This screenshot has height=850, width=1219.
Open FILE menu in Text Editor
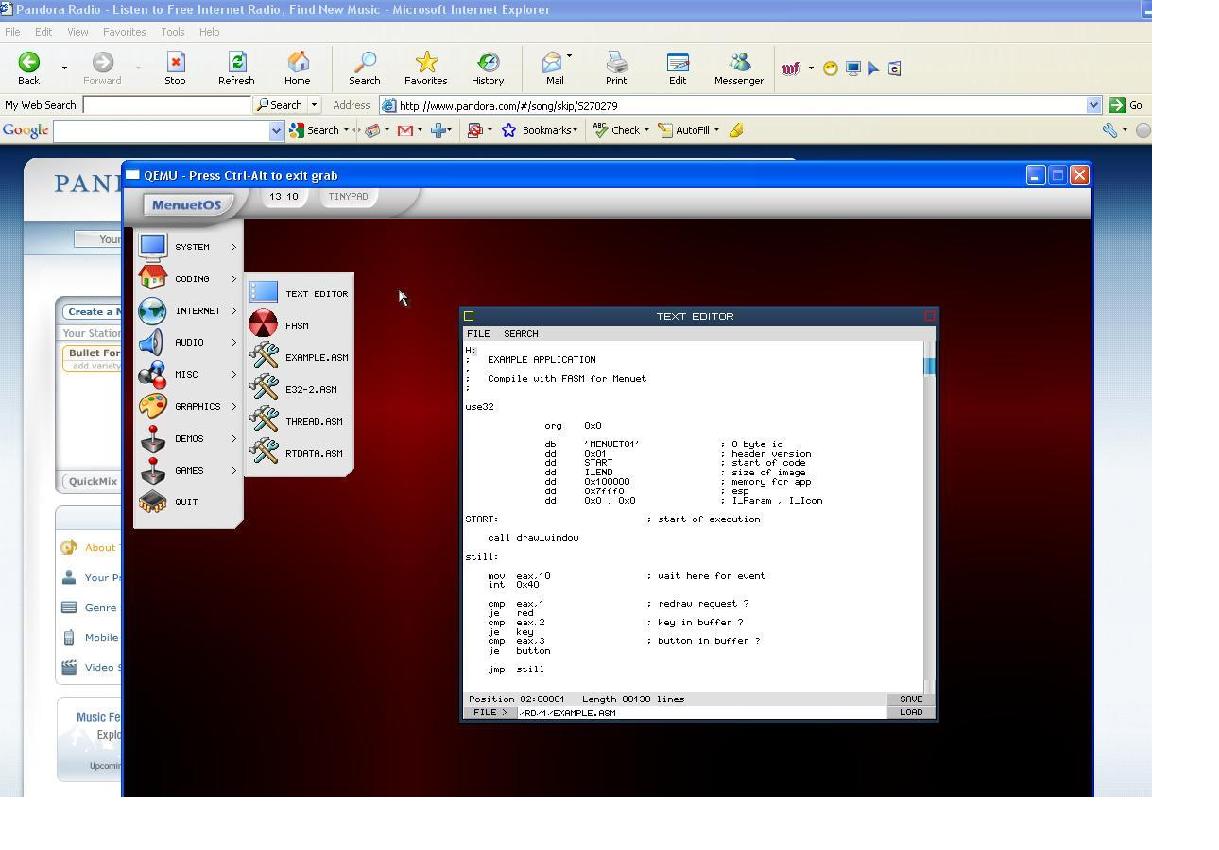click(479, 334)
